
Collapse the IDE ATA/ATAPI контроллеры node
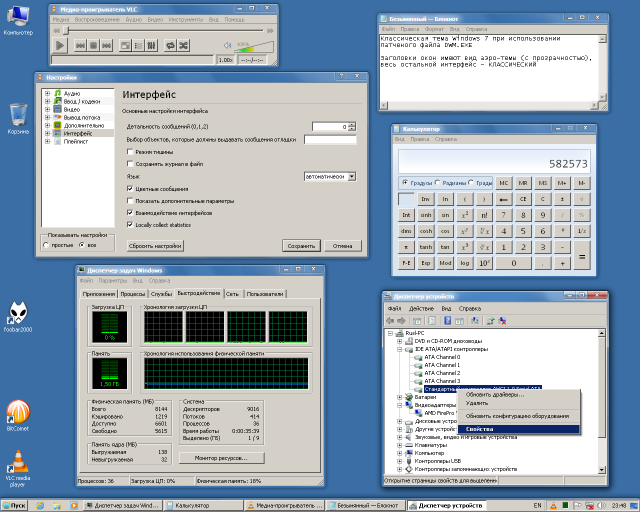pos(399,349)
